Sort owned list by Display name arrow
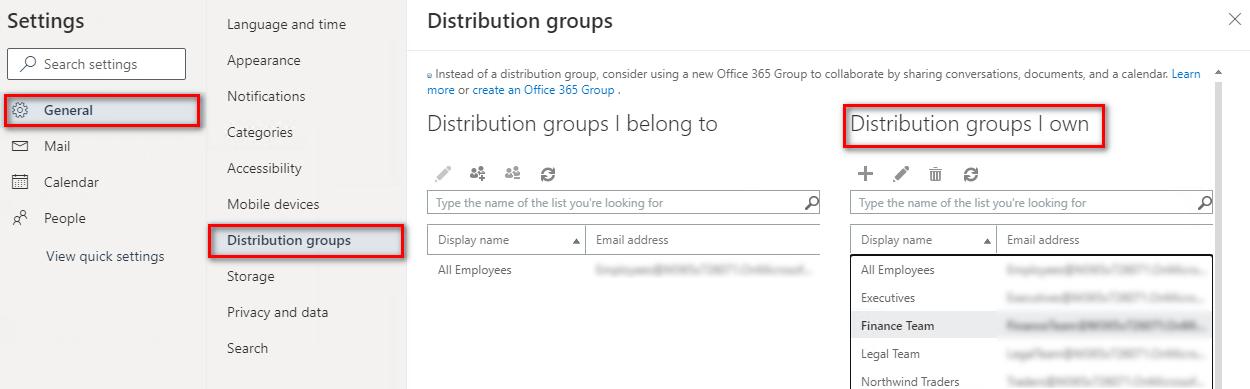Image resolution: width=1250 pixels, height=389 pixels. pyautogui.click(x=988, y=241)
